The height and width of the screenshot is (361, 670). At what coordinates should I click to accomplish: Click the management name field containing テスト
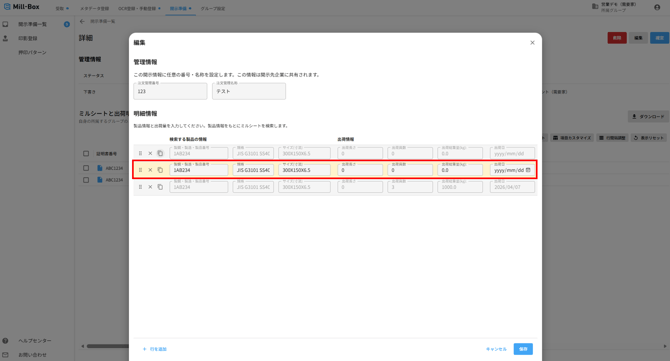[249, 91]
